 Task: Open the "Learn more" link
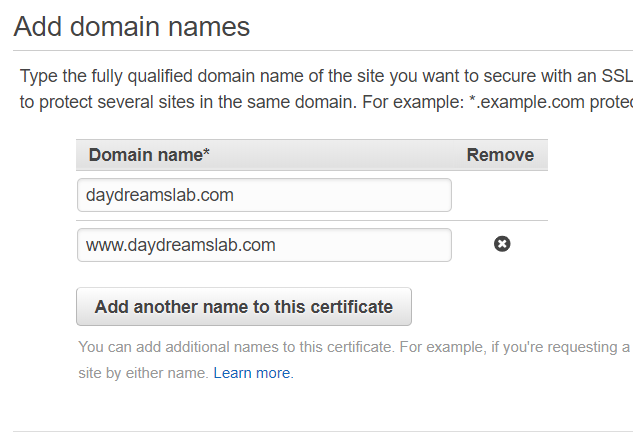252,373
